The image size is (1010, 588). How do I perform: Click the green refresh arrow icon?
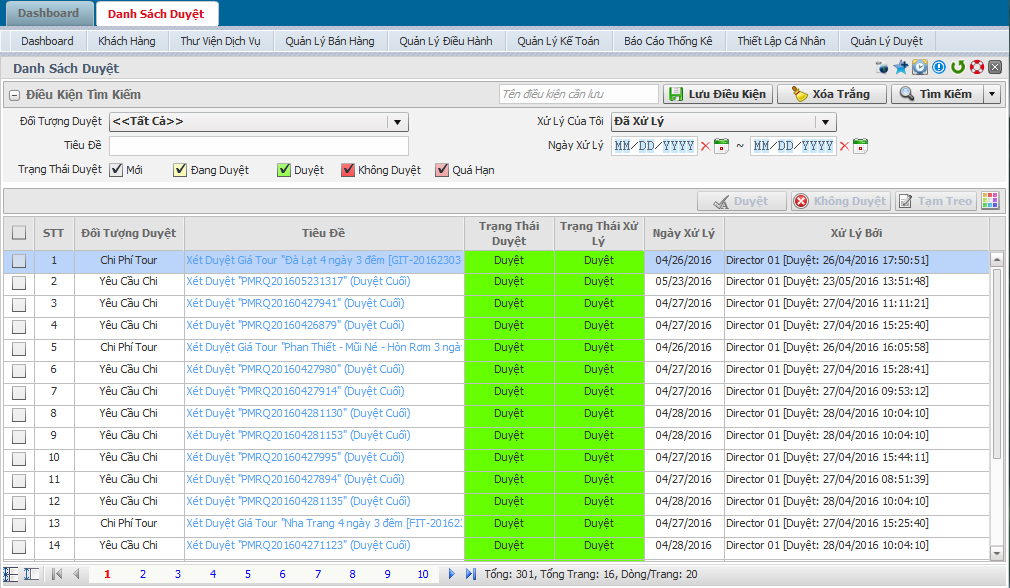[958, 68]
